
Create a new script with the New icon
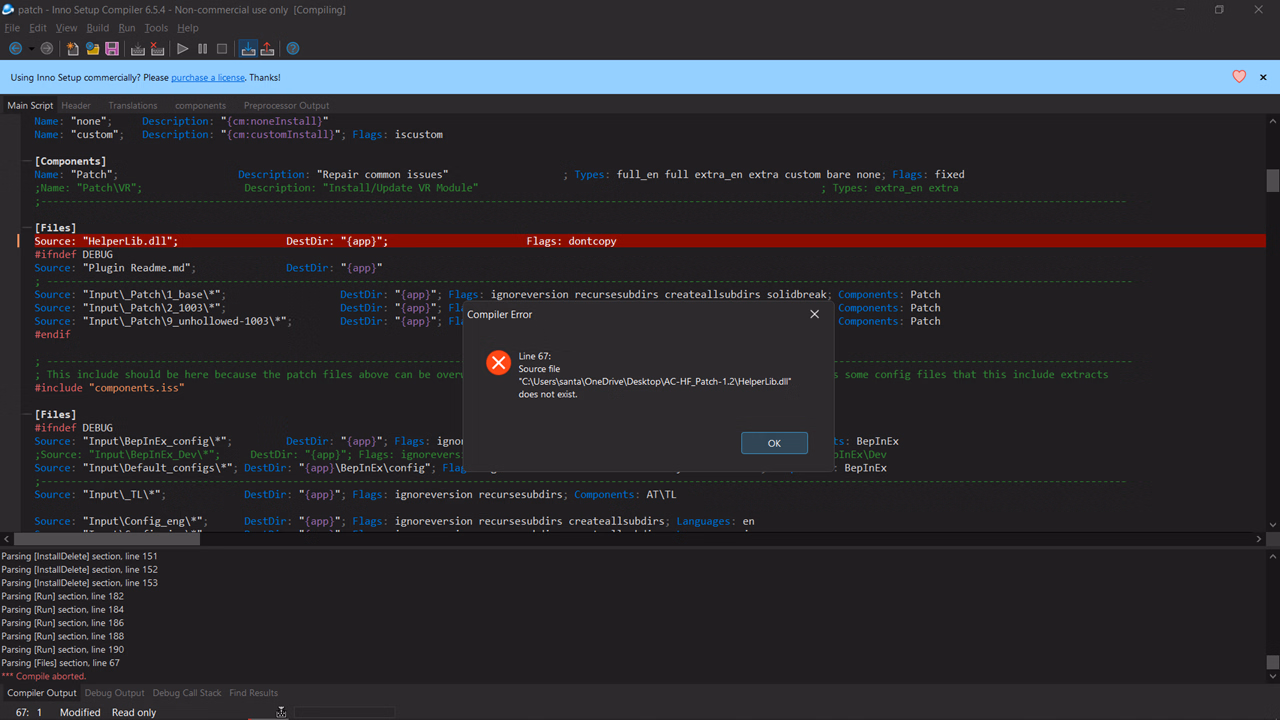[x=73, y=48]
